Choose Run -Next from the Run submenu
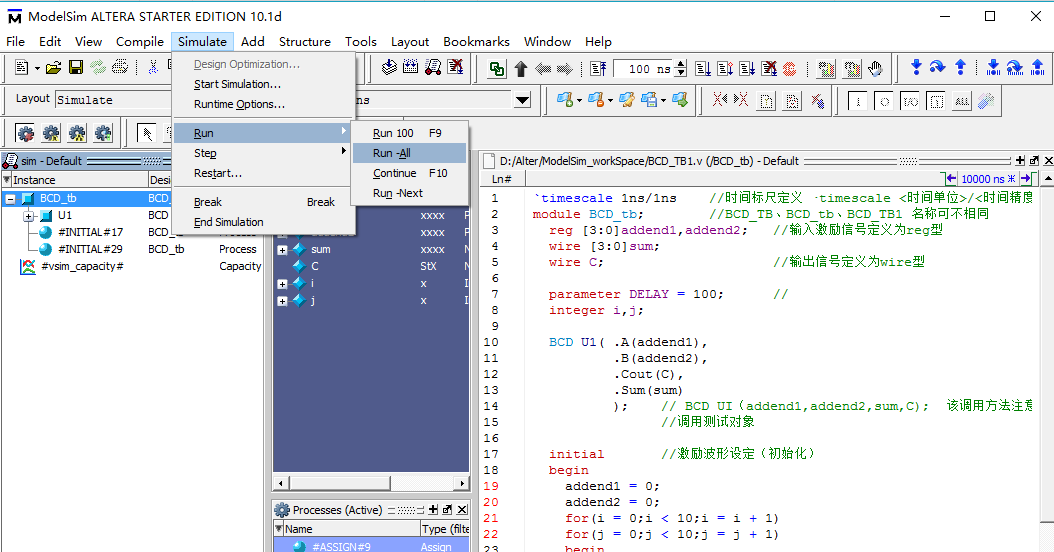1054x552 pixels. (409, 194)
